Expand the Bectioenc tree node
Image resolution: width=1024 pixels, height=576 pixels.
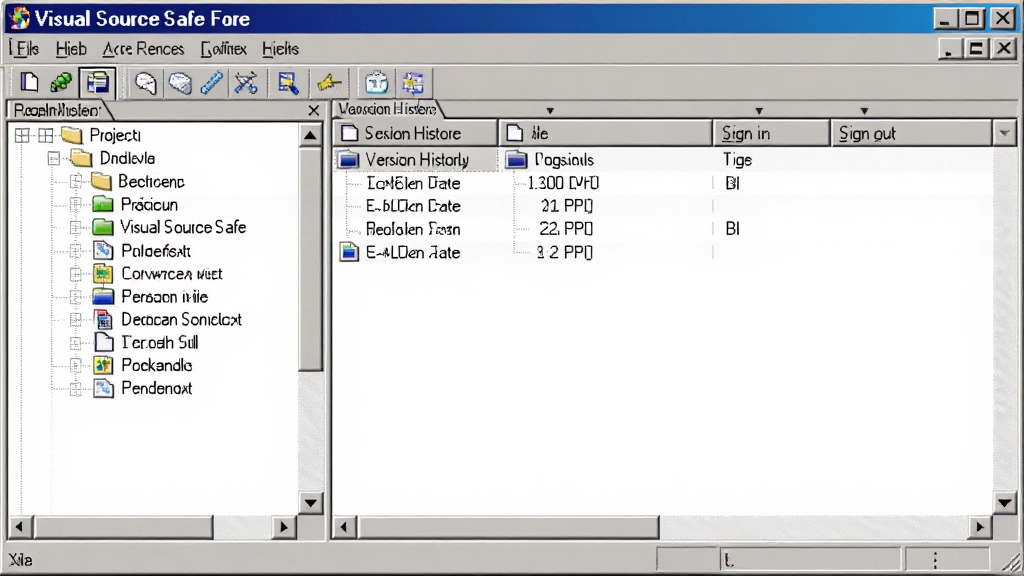(76, 182)
